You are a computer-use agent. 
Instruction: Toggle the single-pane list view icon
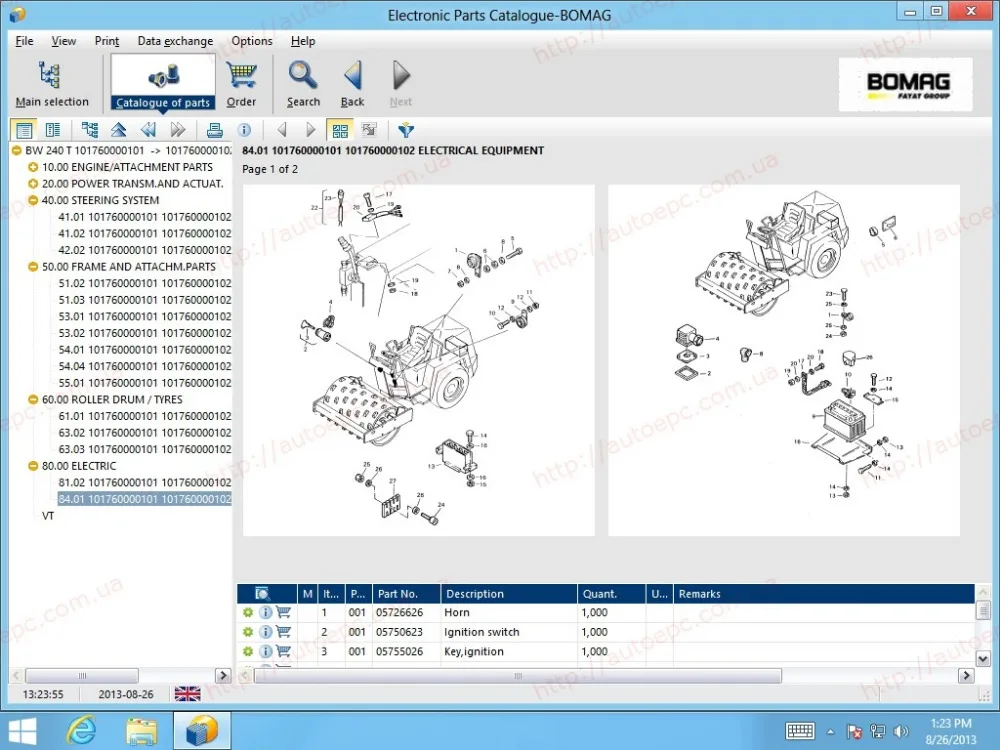click(24, 130)
